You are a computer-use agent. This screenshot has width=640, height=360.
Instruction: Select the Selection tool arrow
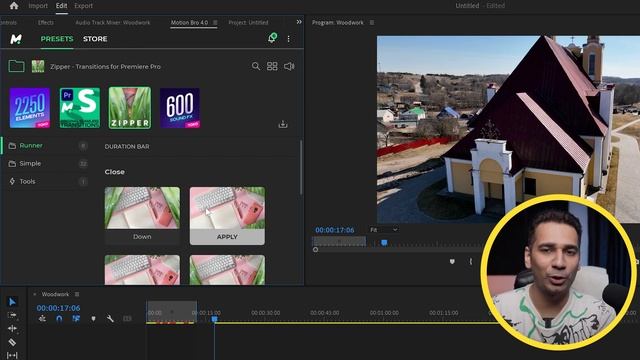click(x=12, y=302)
